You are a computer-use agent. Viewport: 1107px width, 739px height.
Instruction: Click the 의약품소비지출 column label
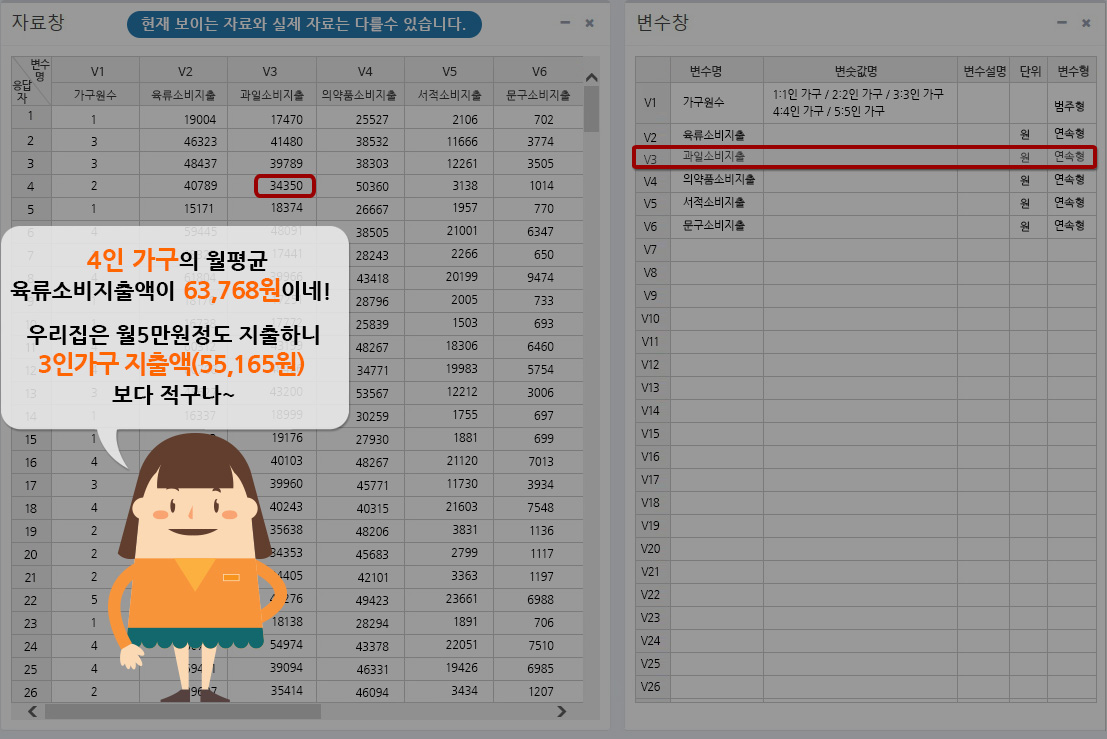point(361,95)
